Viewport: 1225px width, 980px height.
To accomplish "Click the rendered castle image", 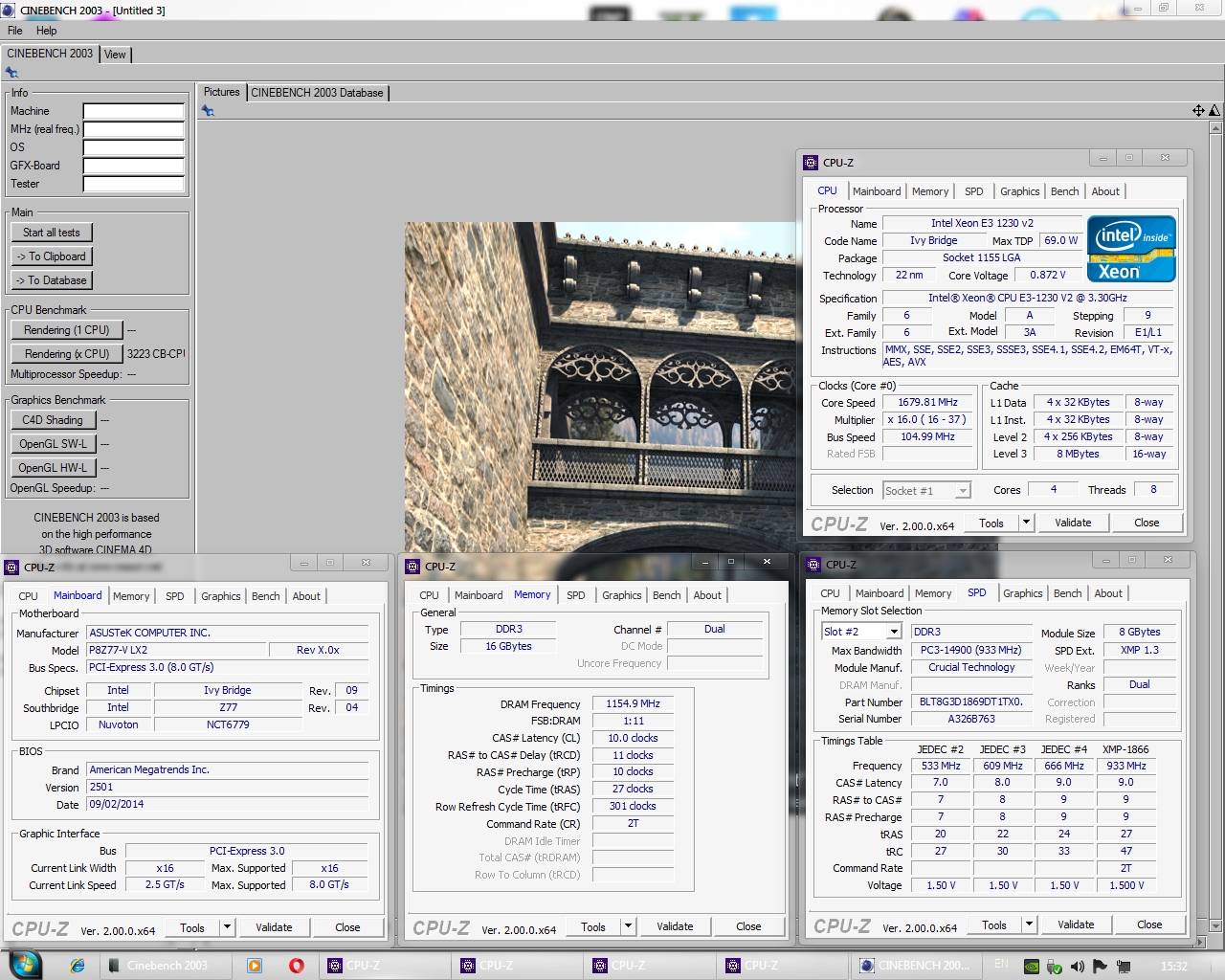I will pos(600,387).
